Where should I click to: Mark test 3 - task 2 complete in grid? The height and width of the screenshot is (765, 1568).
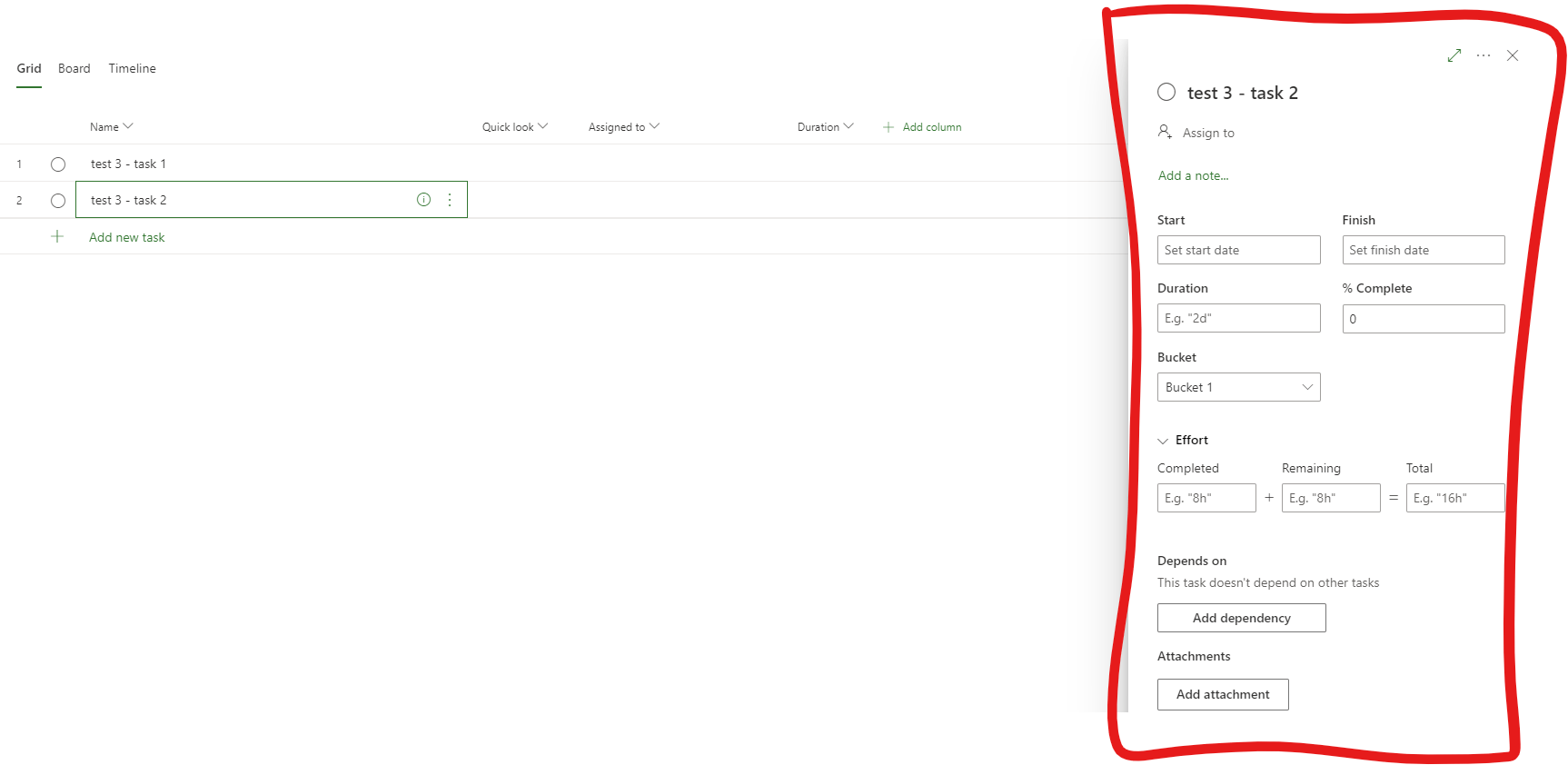click(x=58, y=201)
